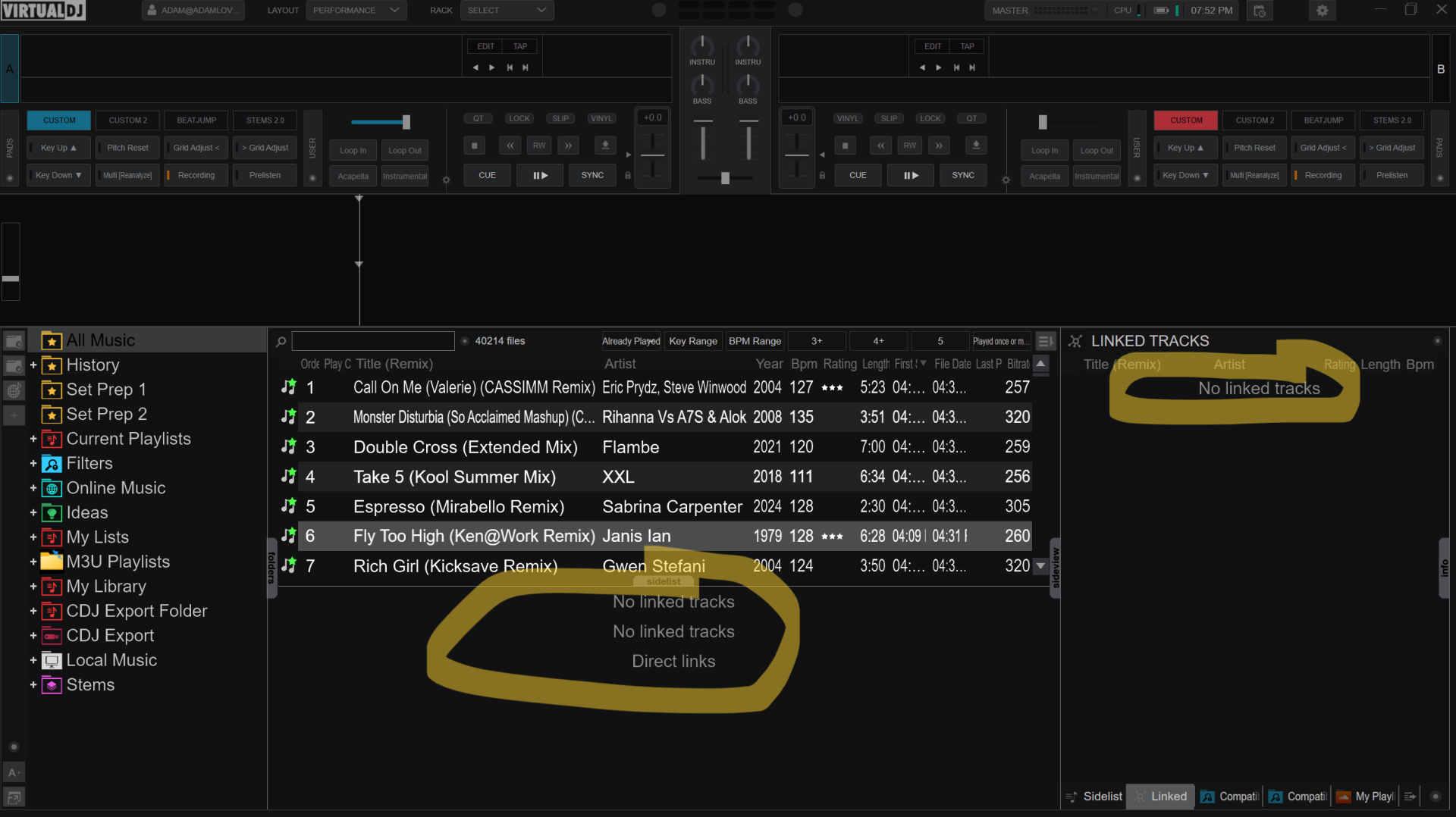This screenshot has width=1456, height=817.
Task: Click the search magnifier icon in browser
Action: point(281,342)
